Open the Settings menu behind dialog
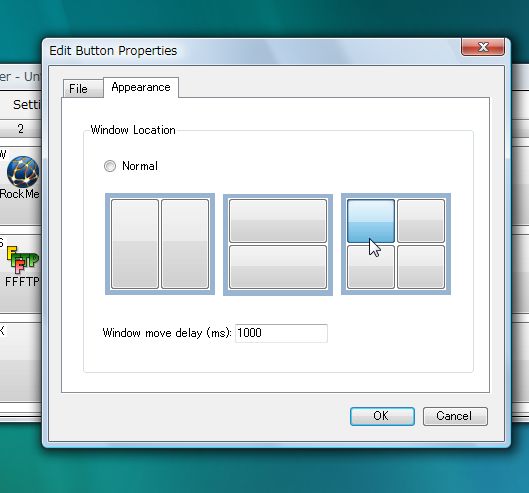This screenshot has height=493, width=529. click(x=26, y=105)
